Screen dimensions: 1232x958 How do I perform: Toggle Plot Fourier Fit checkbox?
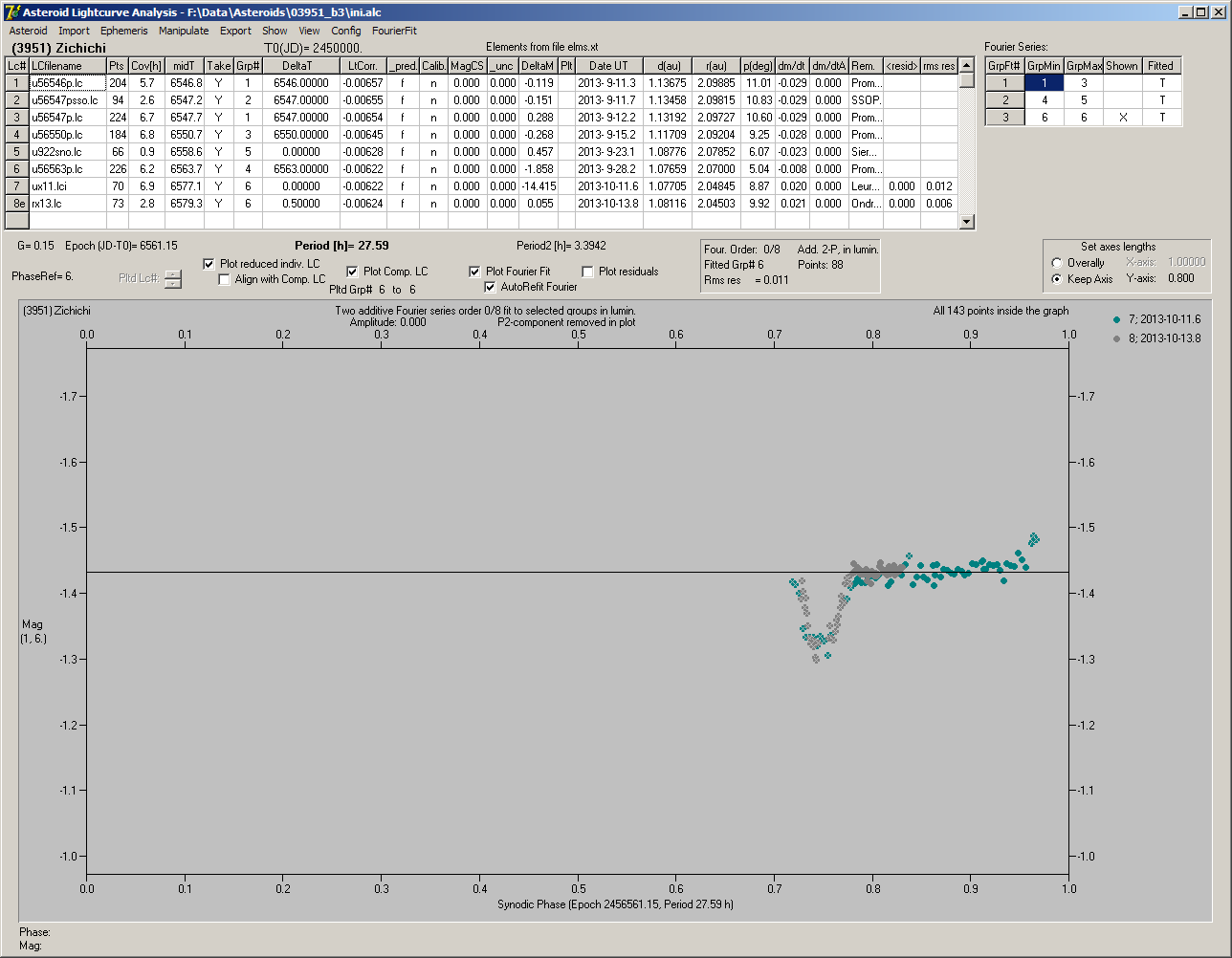click(x=475, y=272)
